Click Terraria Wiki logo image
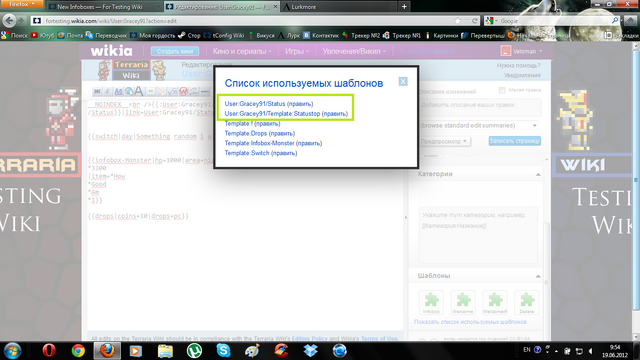The height and width of the screenshot is (360, 640). click(x=131, y=70)
